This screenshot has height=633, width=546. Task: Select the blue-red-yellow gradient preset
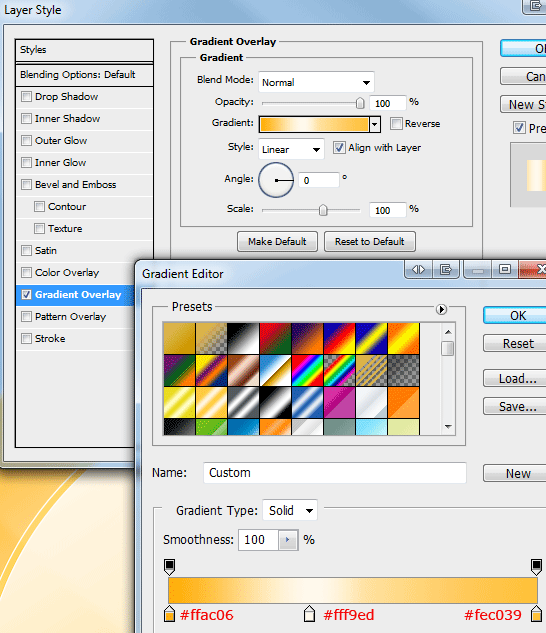pos(339,338)
